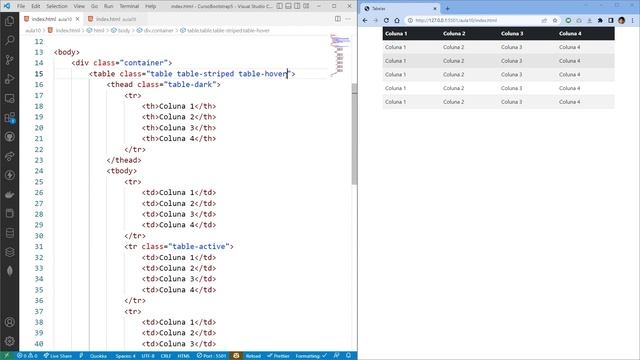This screenshot has width=640, height=360.
Task: Open the Extensions view
Action: (9, 118)
